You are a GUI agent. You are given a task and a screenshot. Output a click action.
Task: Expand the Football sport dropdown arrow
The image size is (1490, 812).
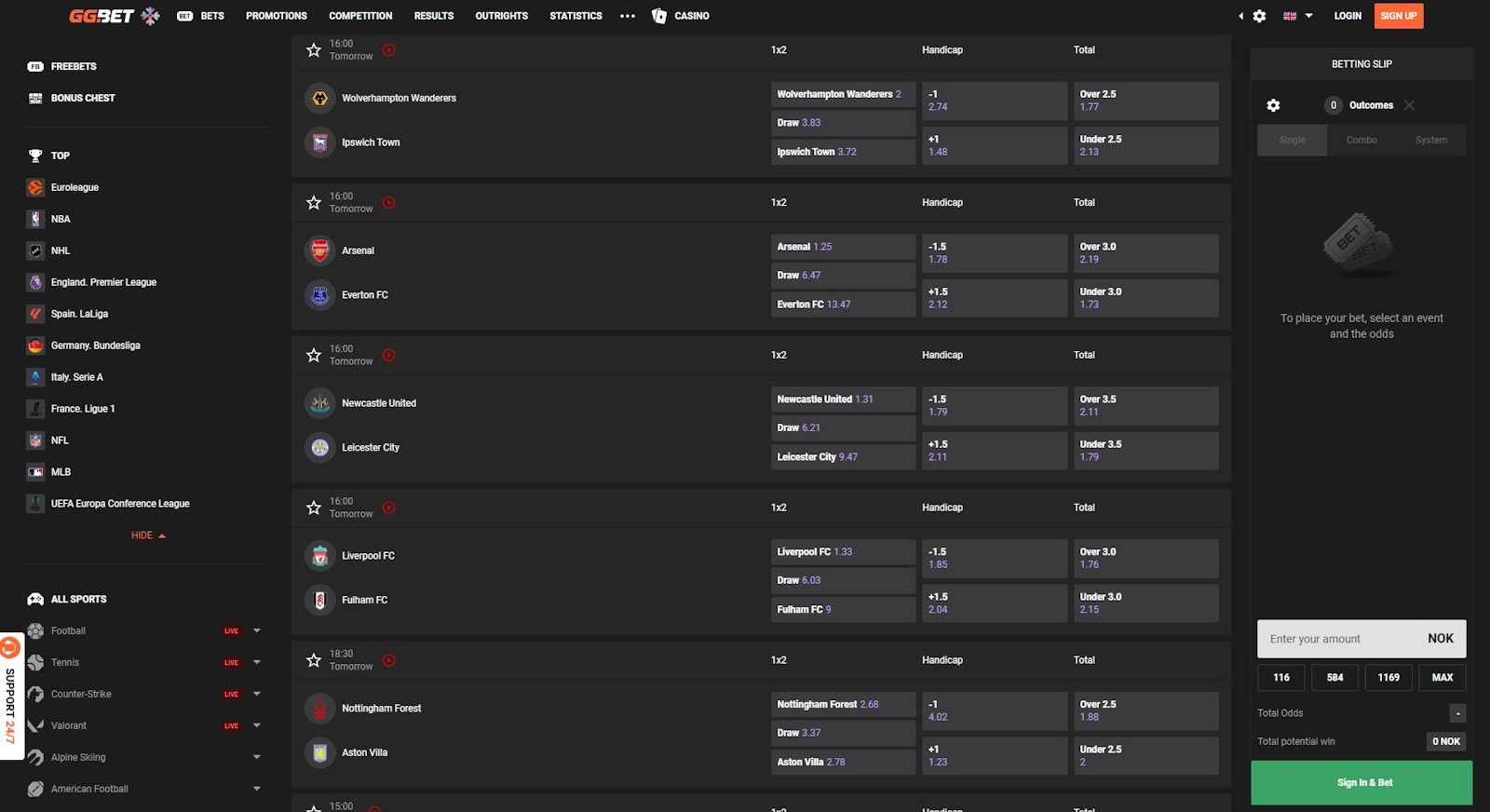pyautogui.click(x=257, y=631)
